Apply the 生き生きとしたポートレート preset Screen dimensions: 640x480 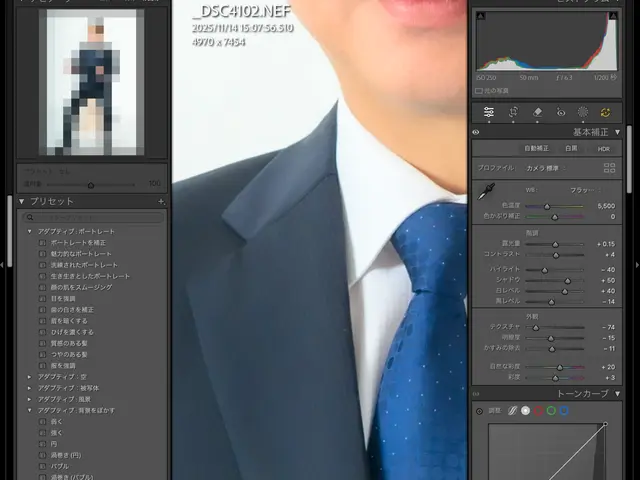point(90,276)
